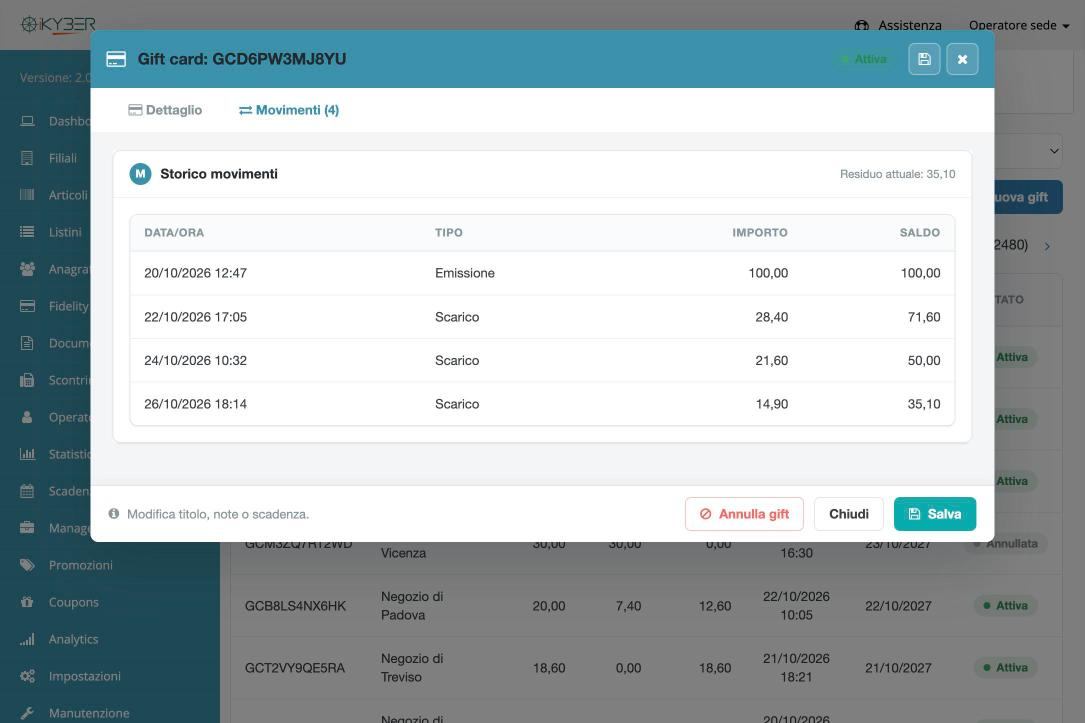This screenshot has height=723, width=1085.
Task: Select the Emissione movement row type
Action: coord(465,273)
